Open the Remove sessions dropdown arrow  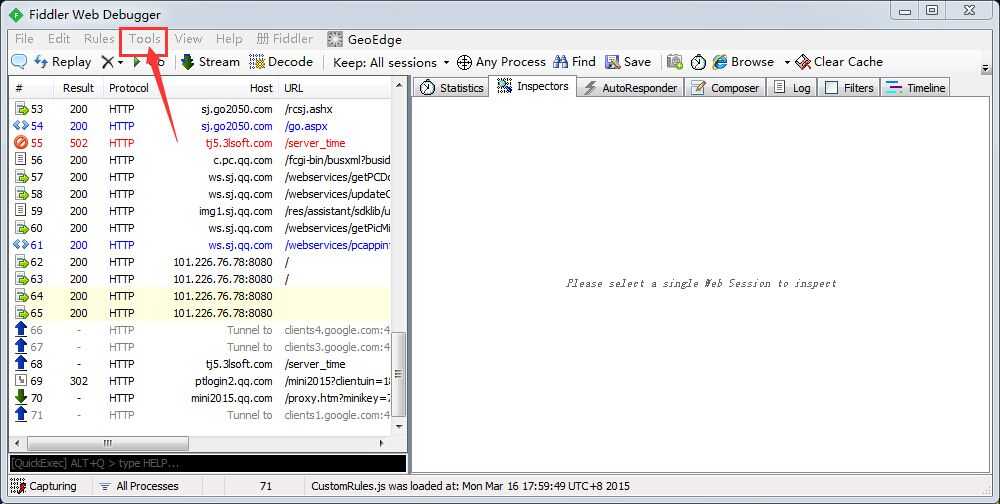120,63
